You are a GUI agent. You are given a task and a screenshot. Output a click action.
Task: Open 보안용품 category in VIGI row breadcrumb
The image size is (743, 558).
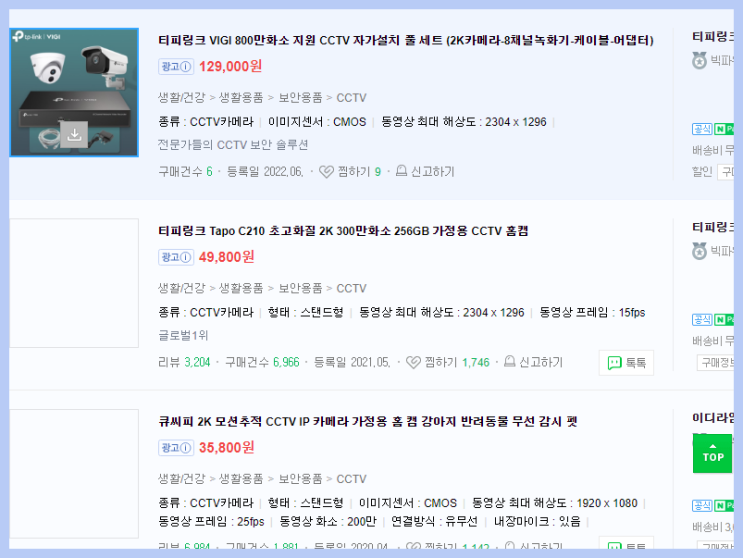[300, 98]
